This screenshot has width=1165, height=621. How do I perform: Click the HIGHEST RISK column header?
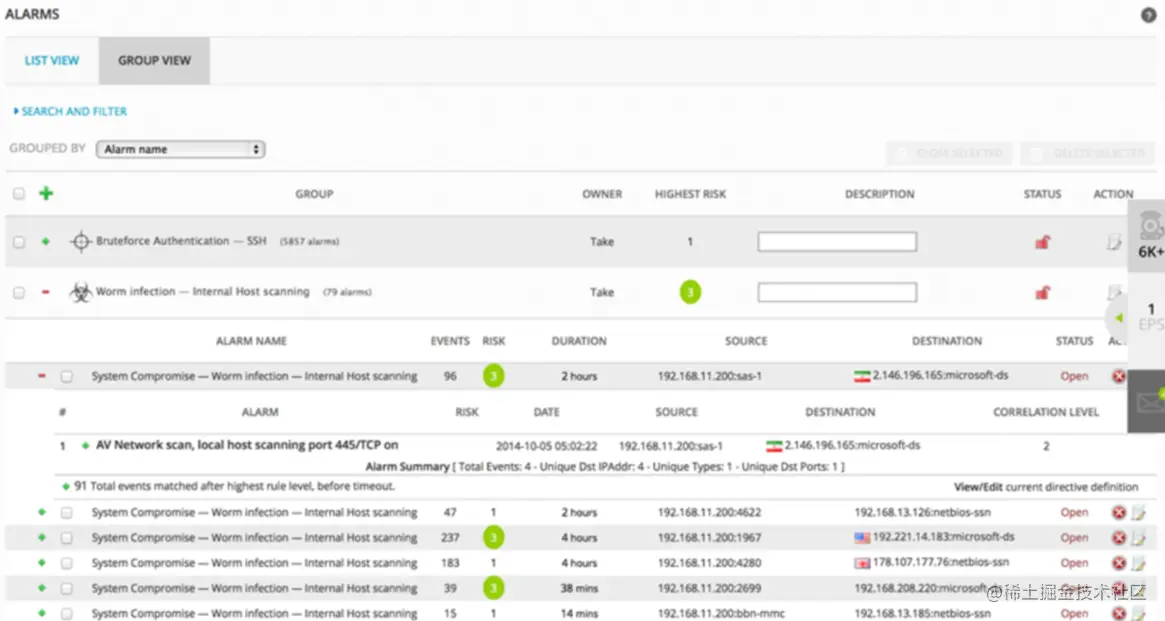click(690, 194)
